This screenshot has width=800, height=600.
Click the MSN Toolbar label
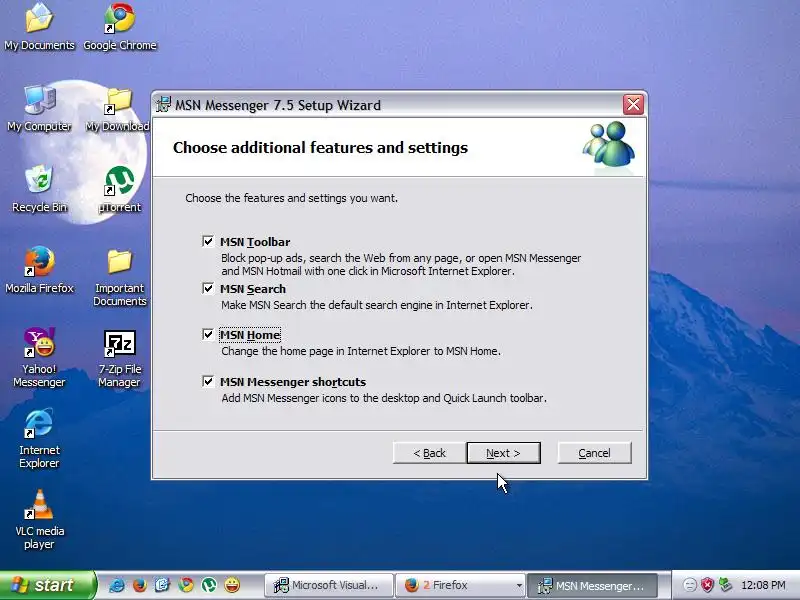point(255,242)
